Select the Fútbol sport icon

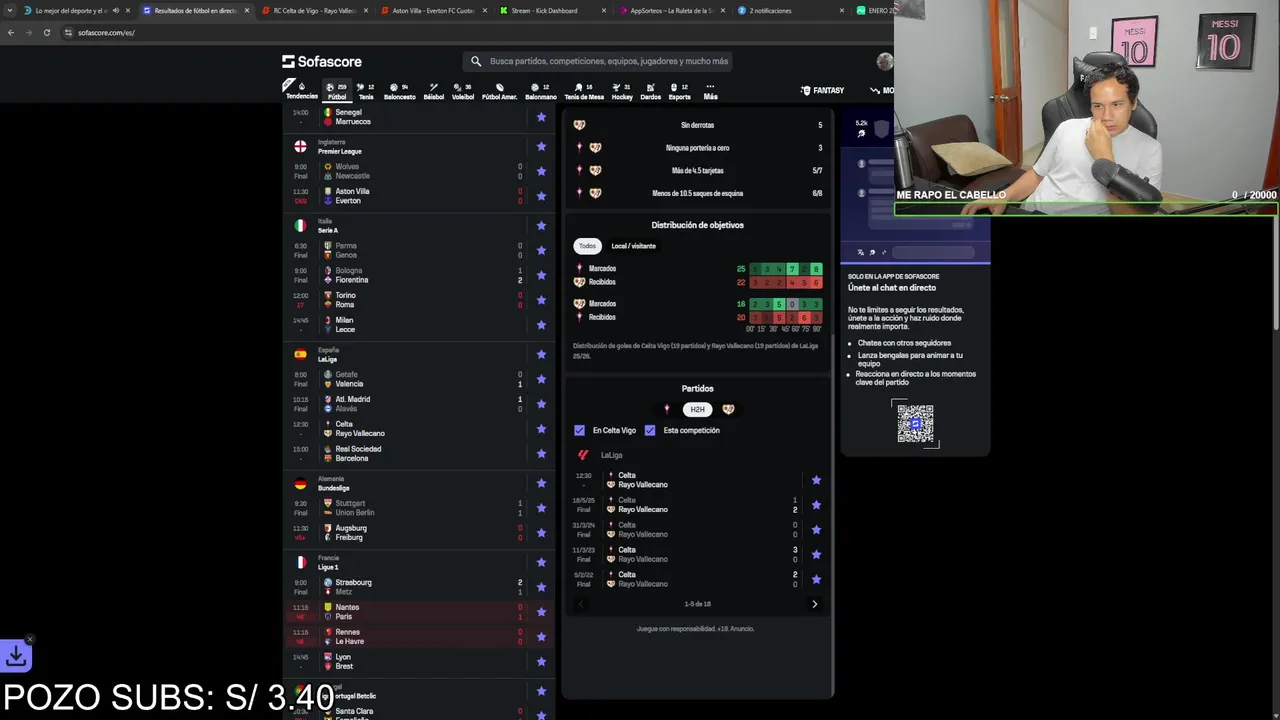click(337, 91)
